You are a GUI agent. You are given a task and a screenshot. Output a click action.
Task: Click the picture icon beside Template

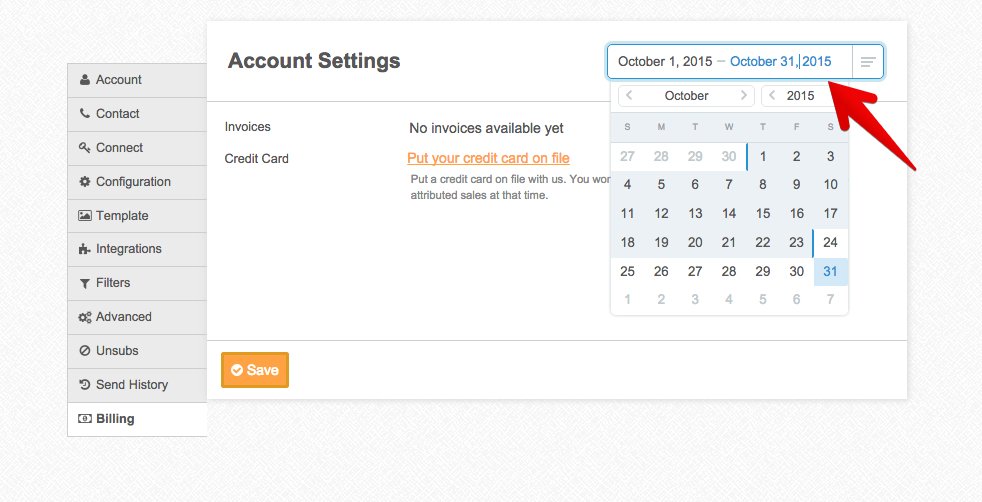pos(85,216)
